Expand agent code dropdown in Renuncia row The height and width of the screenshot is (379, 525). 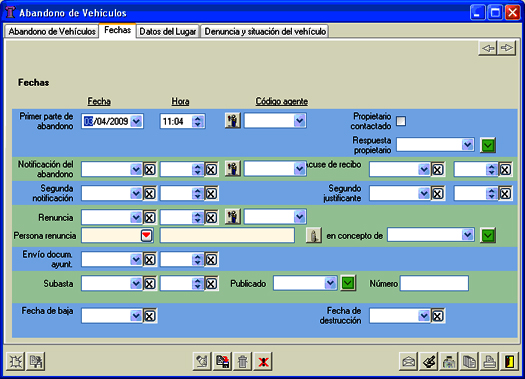(x=300, y=217)
